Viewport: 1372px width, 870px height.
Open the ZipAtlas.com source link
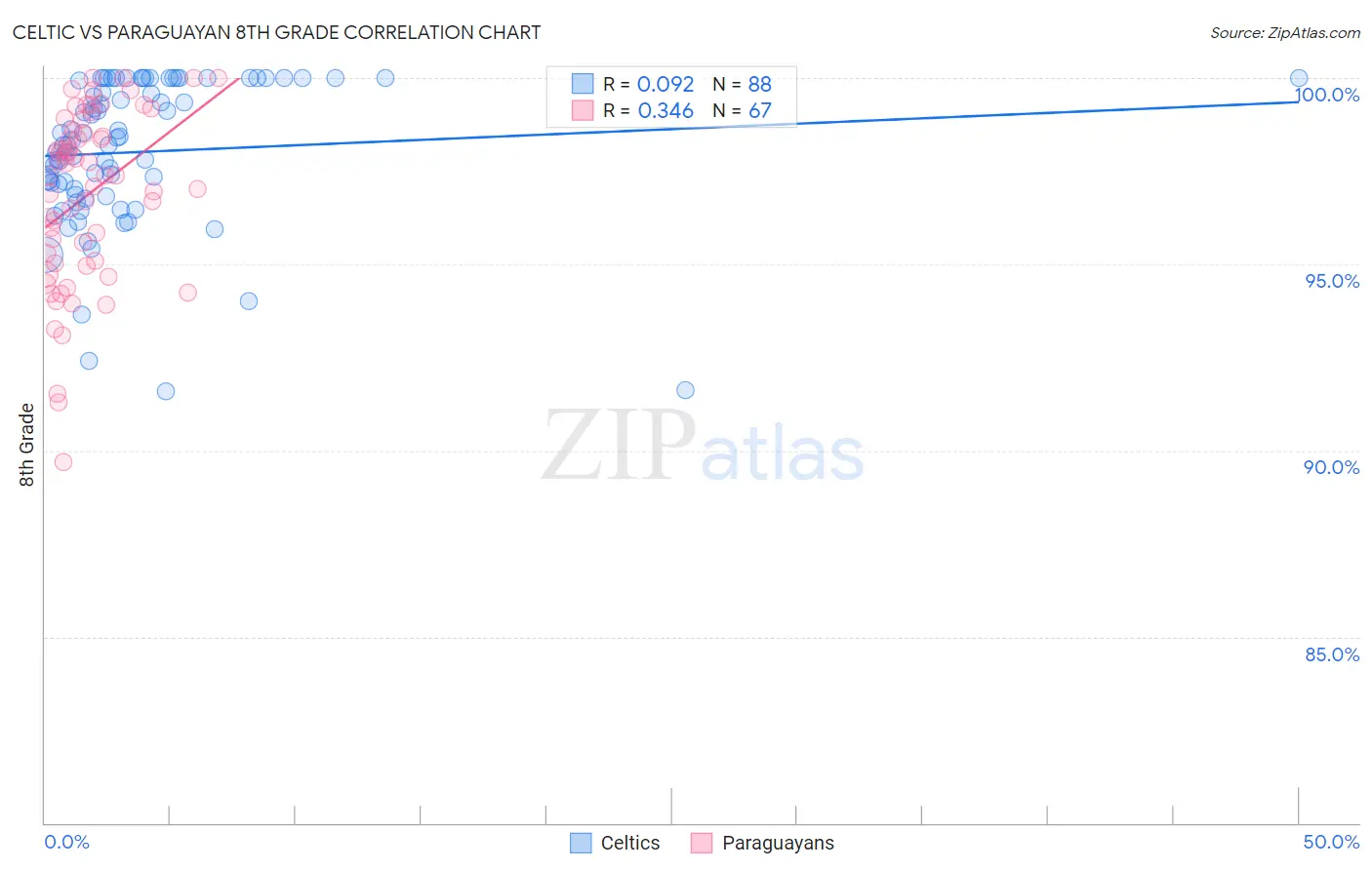[1285, 32]
